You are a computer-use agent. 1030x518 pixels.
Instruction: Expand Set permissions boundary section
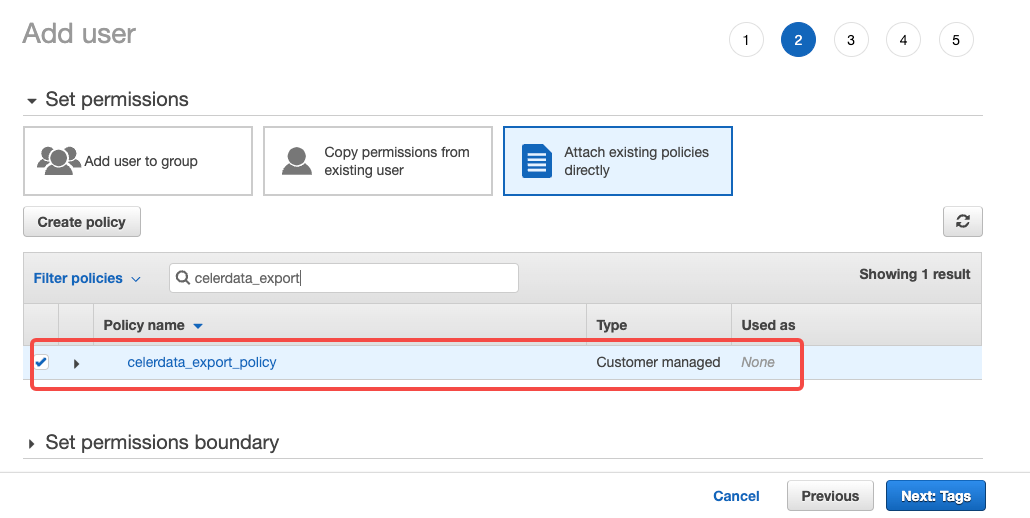(32, 444)
